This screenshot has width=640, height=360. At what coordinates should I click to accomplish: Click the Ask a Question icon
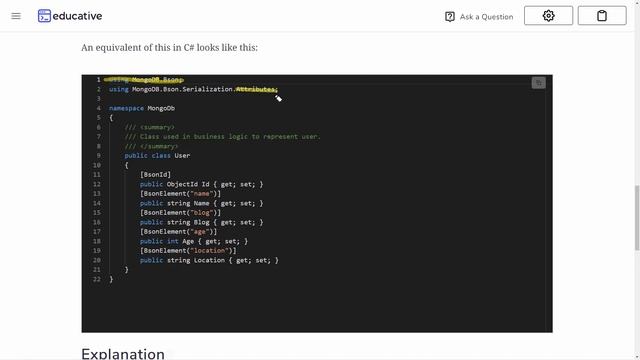[x=450, y=17]
